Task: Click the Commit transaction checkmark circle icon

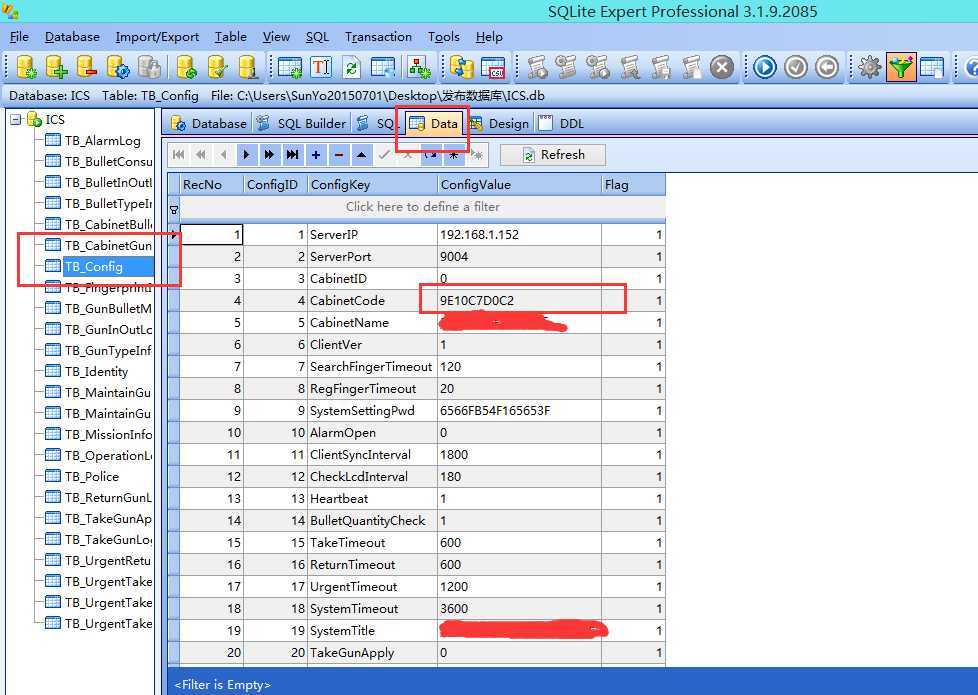Action: coord(796,67)
